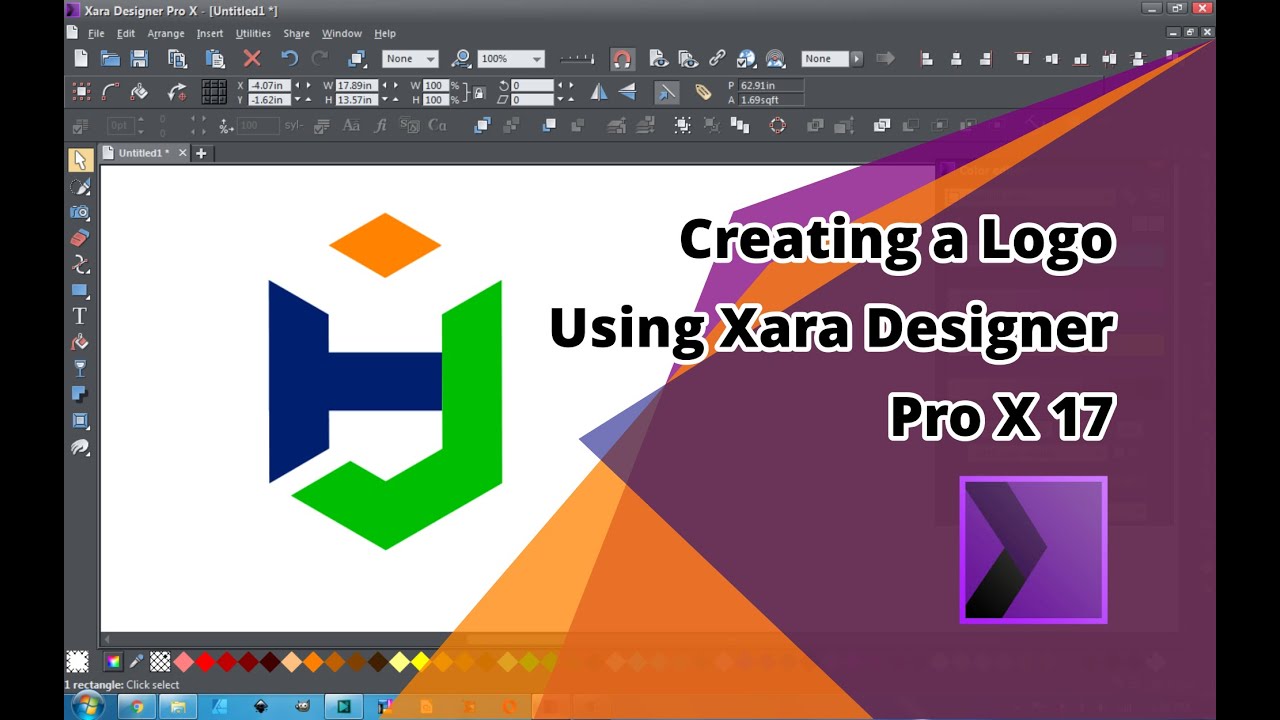The width and height of the screenshot is (1280, 720).
Task: Click the flip vertical triangle icon
Action: (627, 92)
